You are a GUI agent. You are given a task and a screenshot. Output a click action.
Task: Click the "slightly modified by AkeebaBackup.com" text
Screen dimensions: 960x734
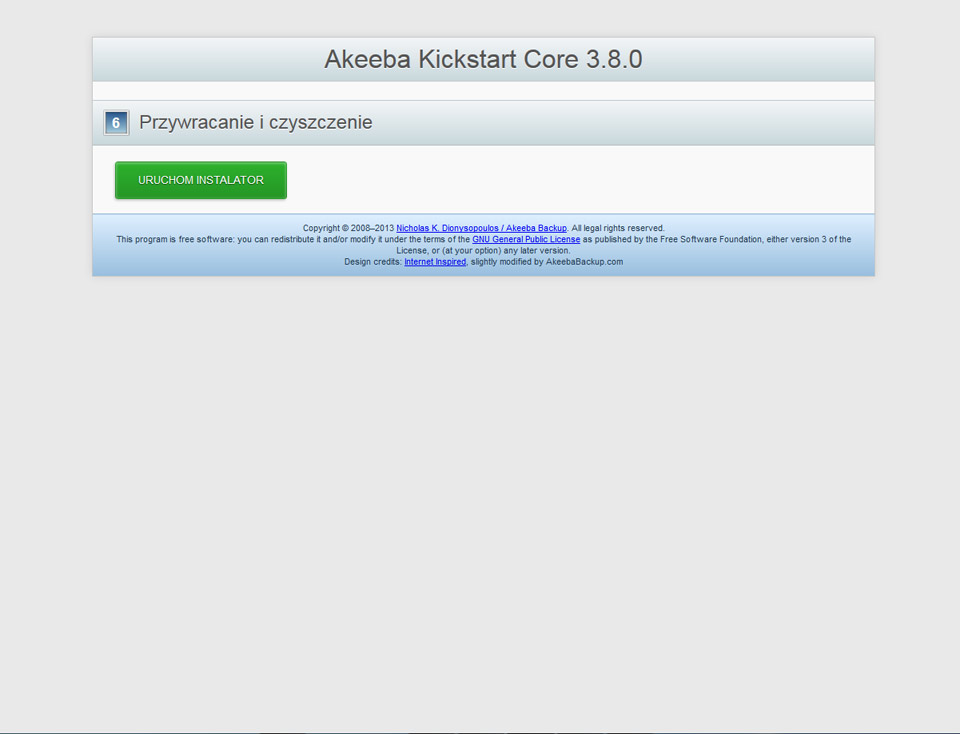547,262
